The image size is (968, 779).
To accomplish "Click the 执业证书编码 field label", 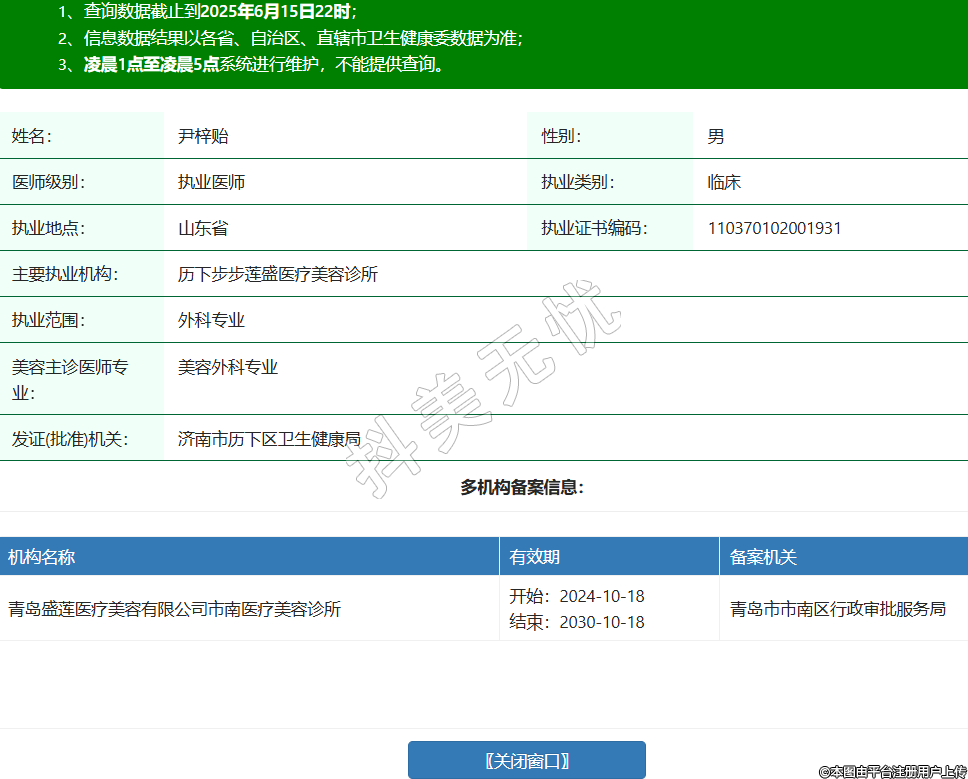I will pyautogui.click(x=594, y=228).
